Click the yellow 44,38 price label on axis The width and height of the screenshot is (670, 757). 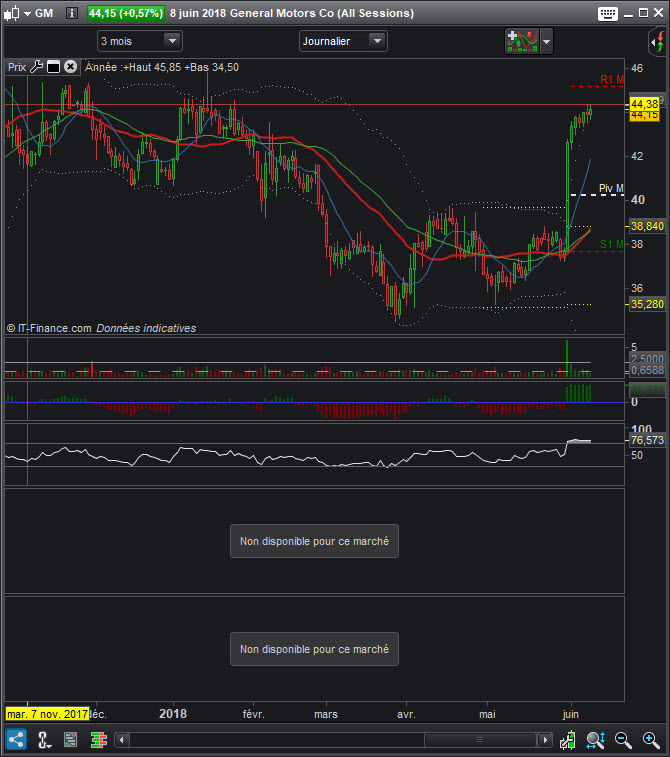[x=644, y=104]
